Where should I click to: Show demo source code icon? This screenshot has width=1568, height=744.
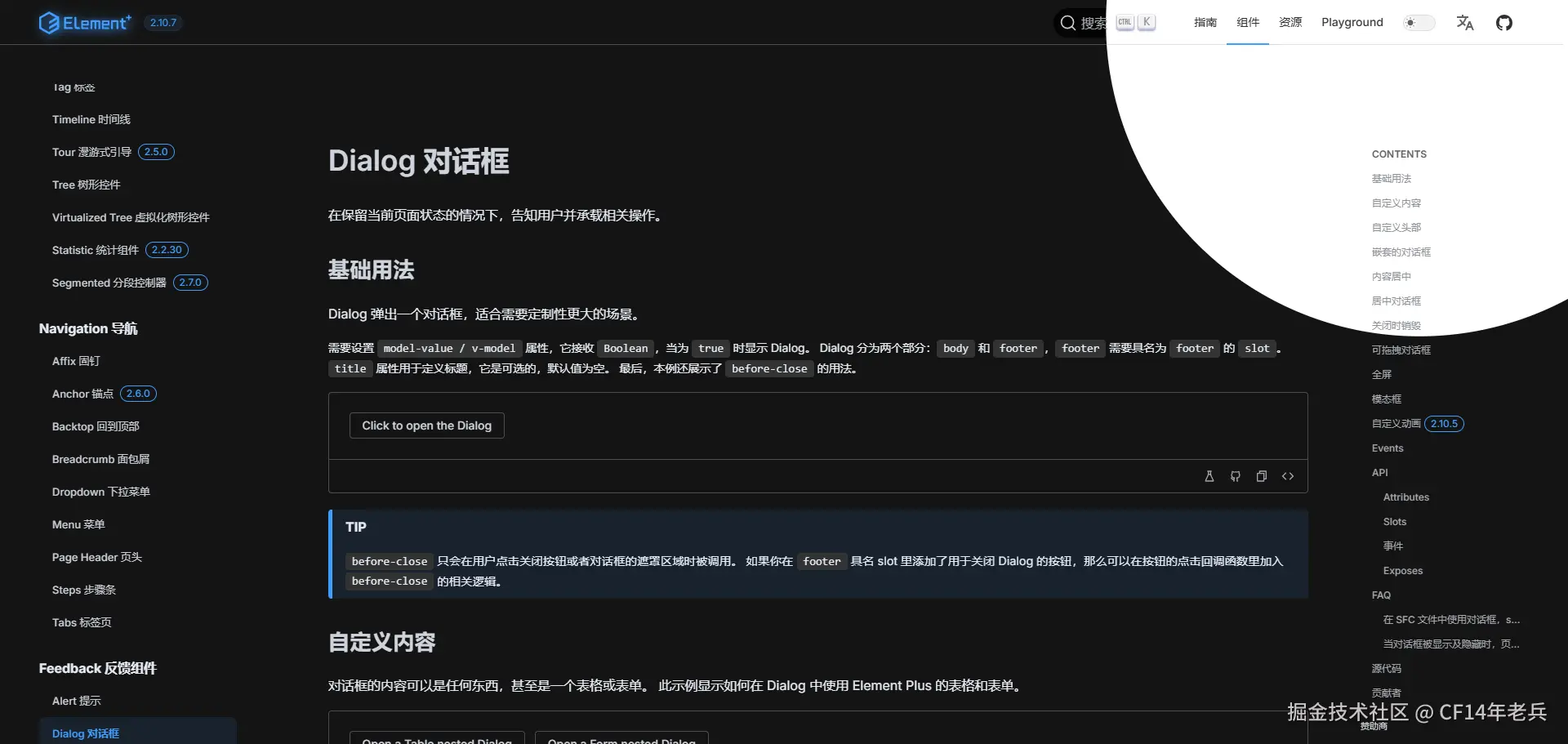[1288, 476]
